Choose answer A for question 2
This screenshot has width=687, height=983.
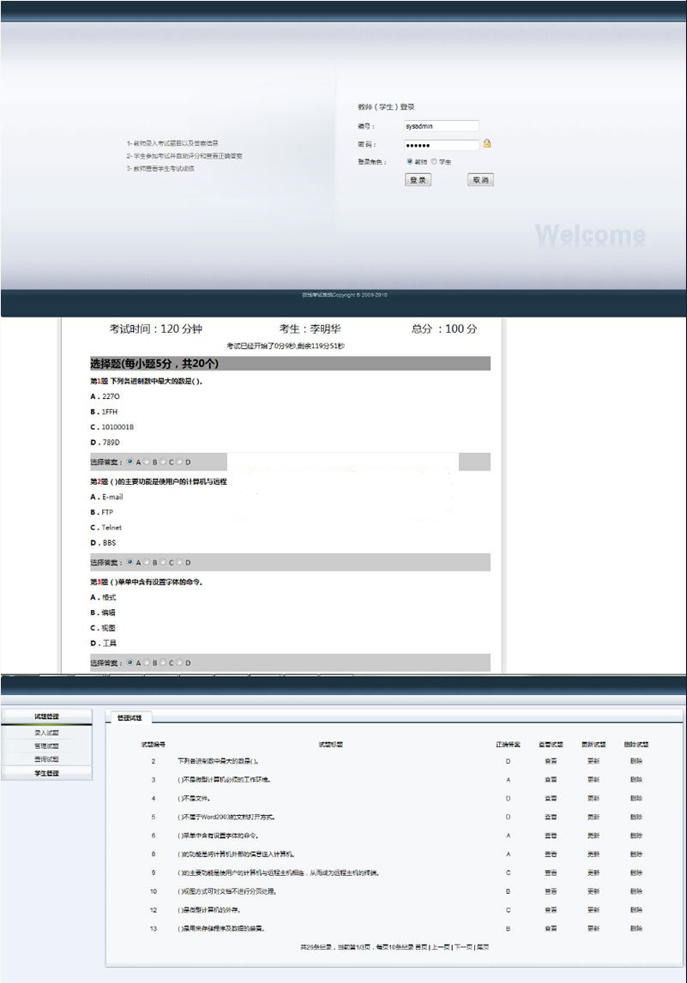click(130, 562)
